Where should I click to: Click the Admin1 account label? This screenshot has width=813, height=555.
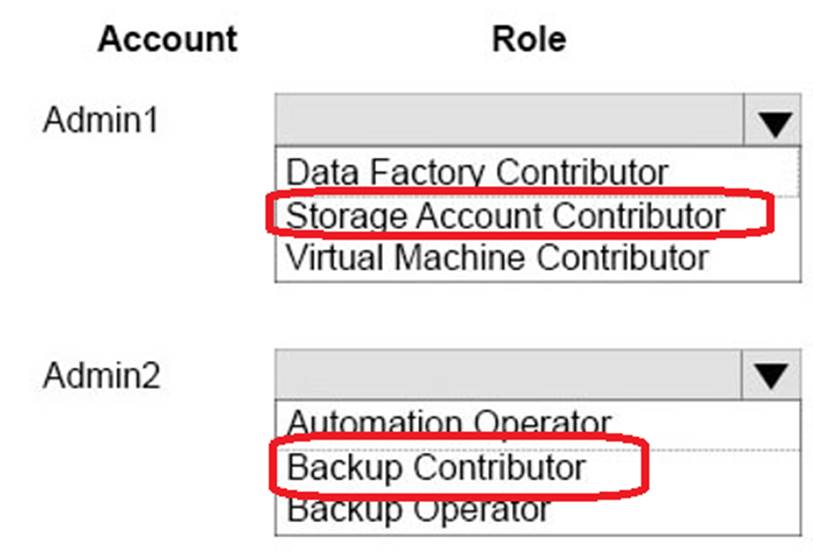(101, 121)
